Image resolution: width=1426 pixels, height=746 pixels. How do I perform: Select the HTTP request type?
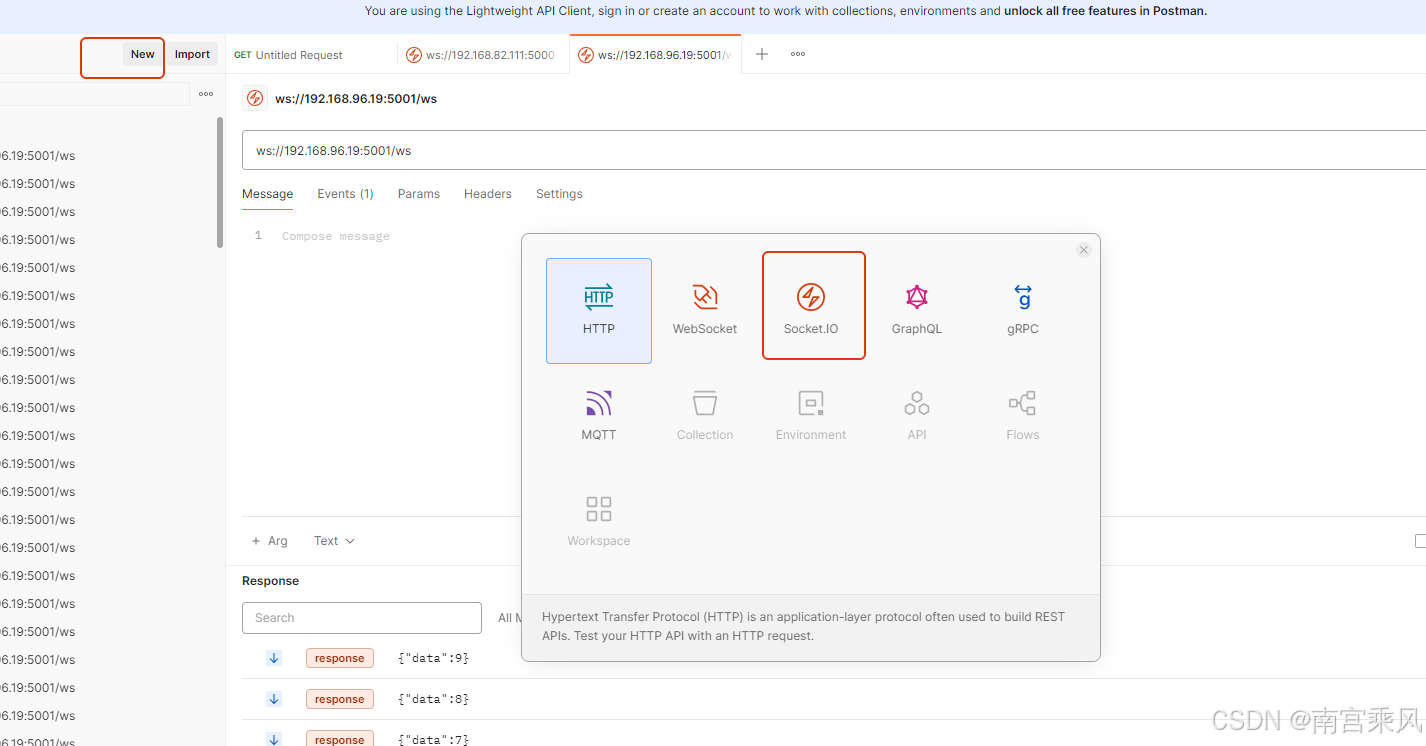(599, 311)
